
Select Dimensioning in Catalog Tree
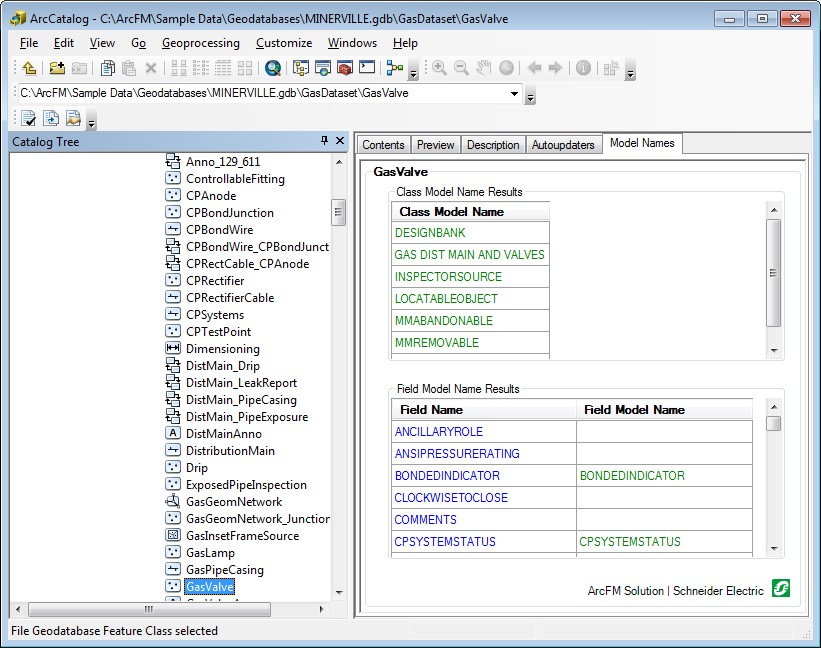click(x=223, y=349)
